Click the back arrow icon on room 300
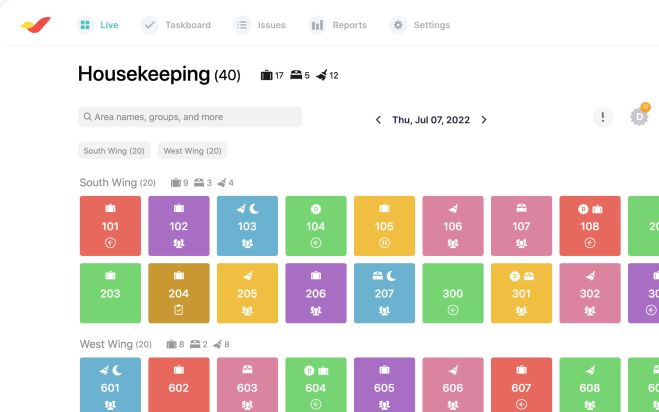The width and height of the screenshot is (659, 412). coord(453,310)
